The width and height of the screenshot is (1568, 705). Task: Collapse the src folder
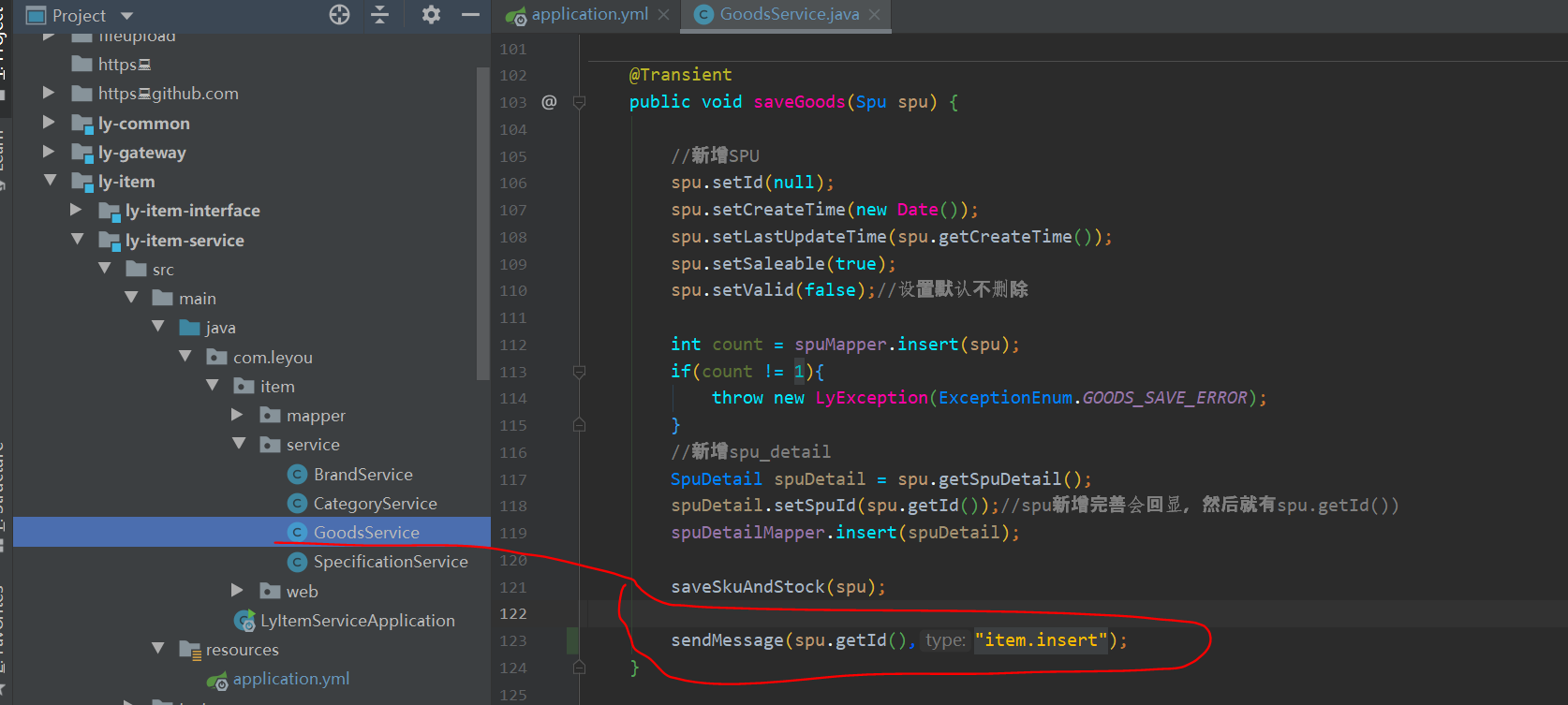104,268
